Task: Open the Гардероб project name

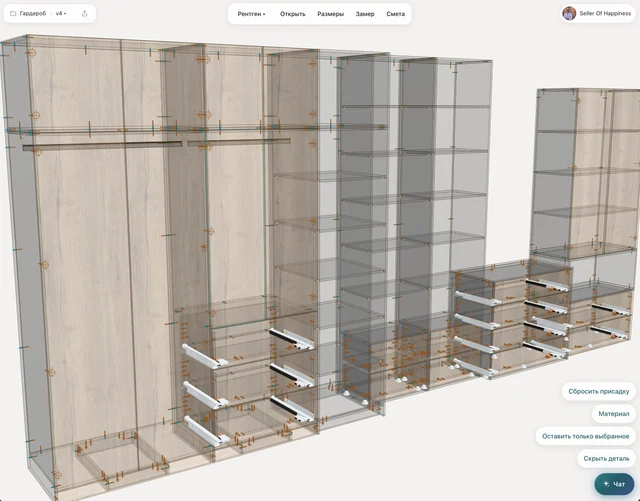Action: [33, 13]
